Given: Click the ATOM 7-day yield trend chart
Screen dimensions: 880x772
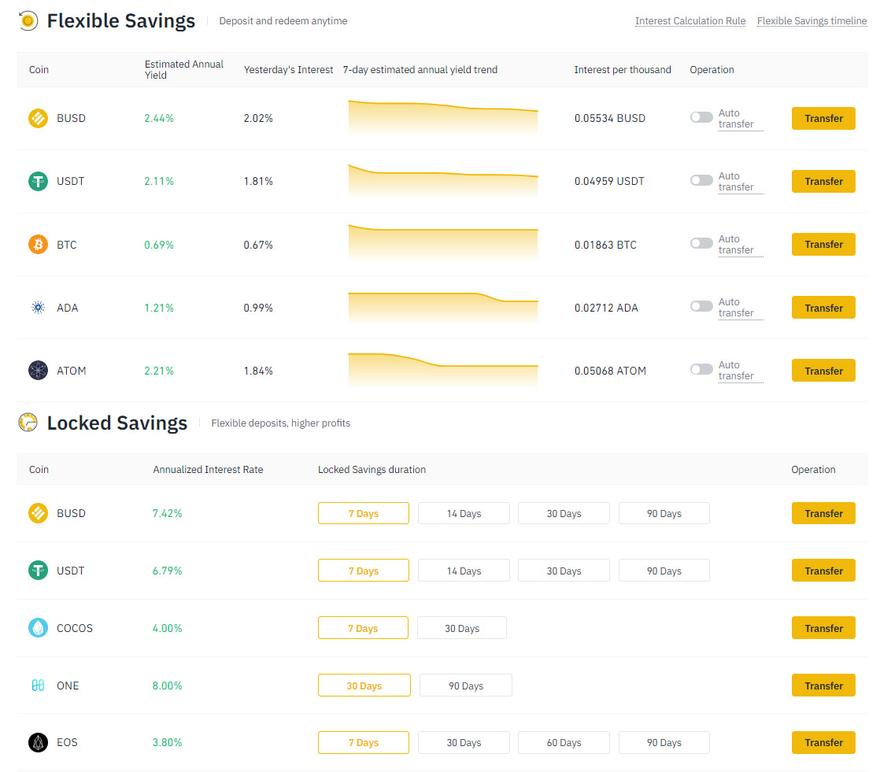Looking at the screenshot, I should click(x=443, y=370).
